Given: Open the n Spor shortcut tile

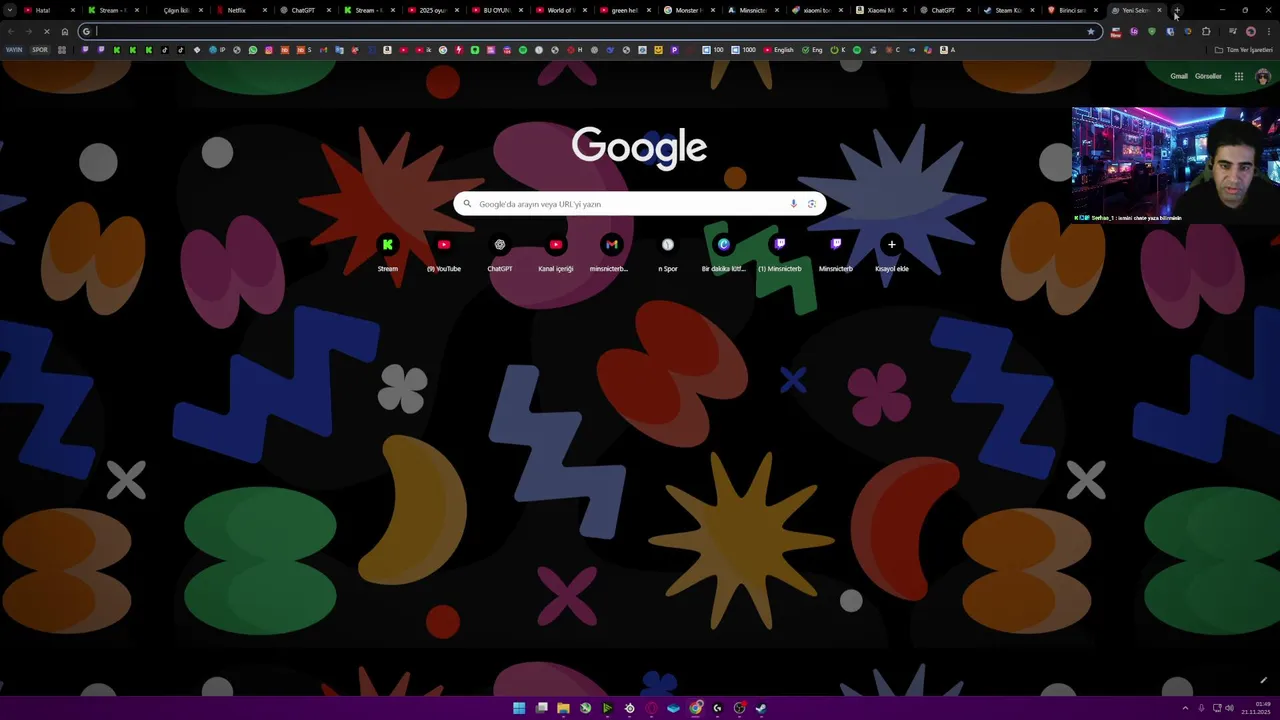Looking at the screenshot, I should point(667,252).
